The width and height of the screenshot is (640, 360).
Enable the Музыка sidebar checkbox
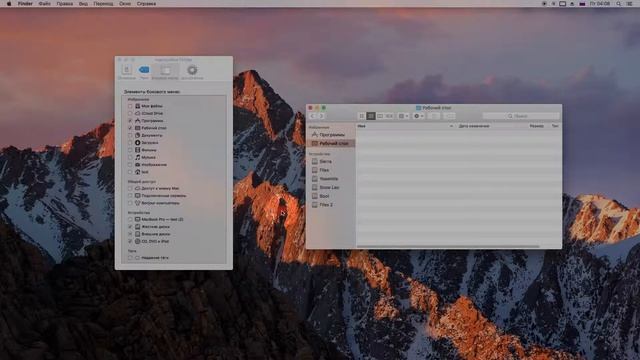tap(130, 158)
